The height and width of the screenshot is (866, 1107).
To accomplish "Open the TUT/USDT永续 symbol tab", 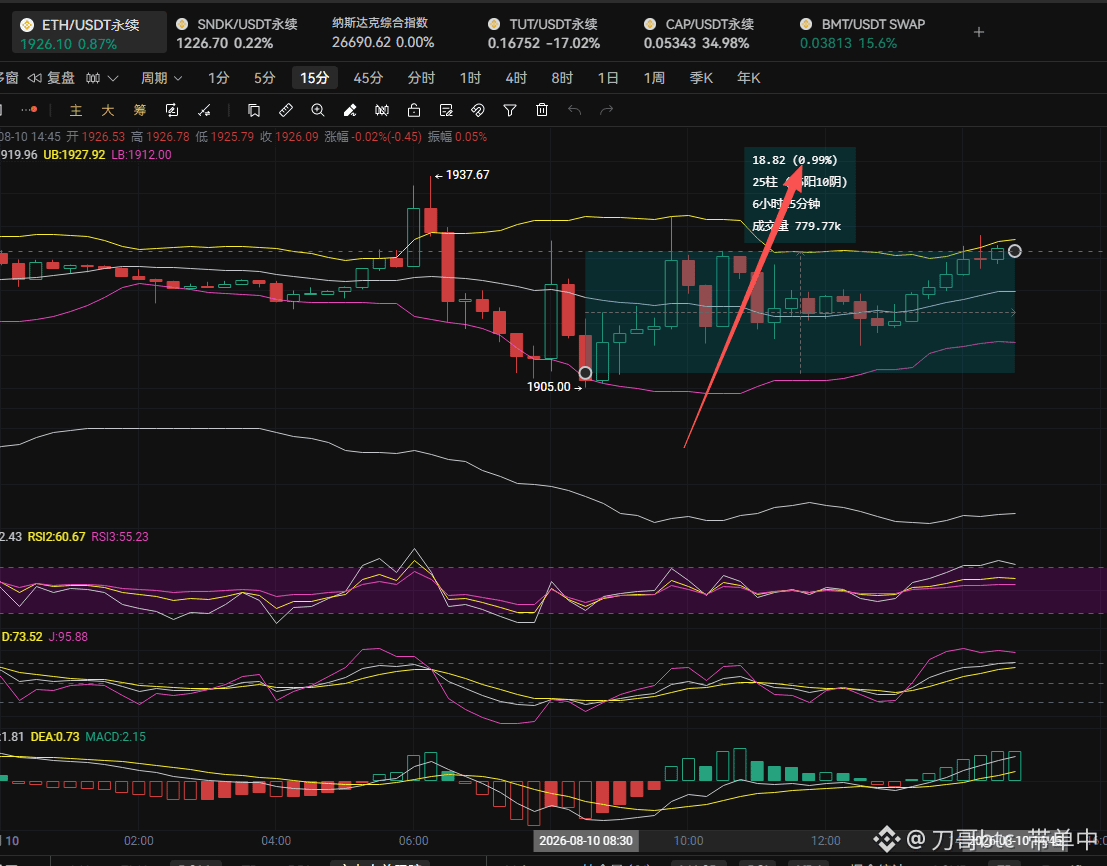I will pos(544,32).
